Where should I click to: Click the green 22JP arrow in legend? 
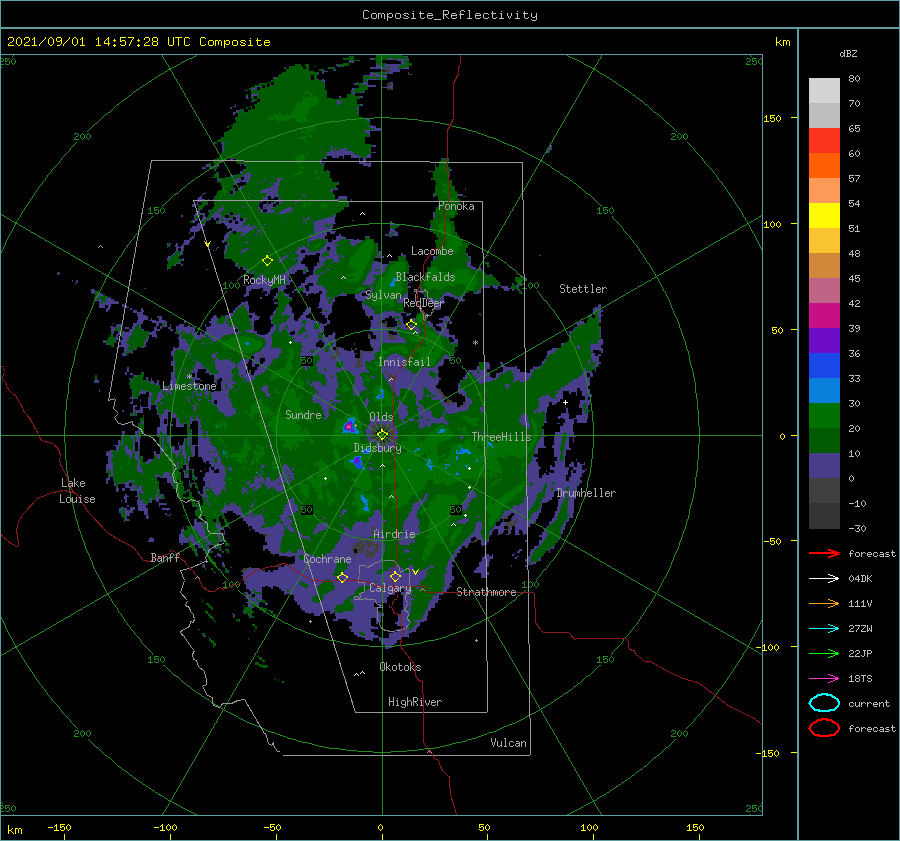[824, 653]
